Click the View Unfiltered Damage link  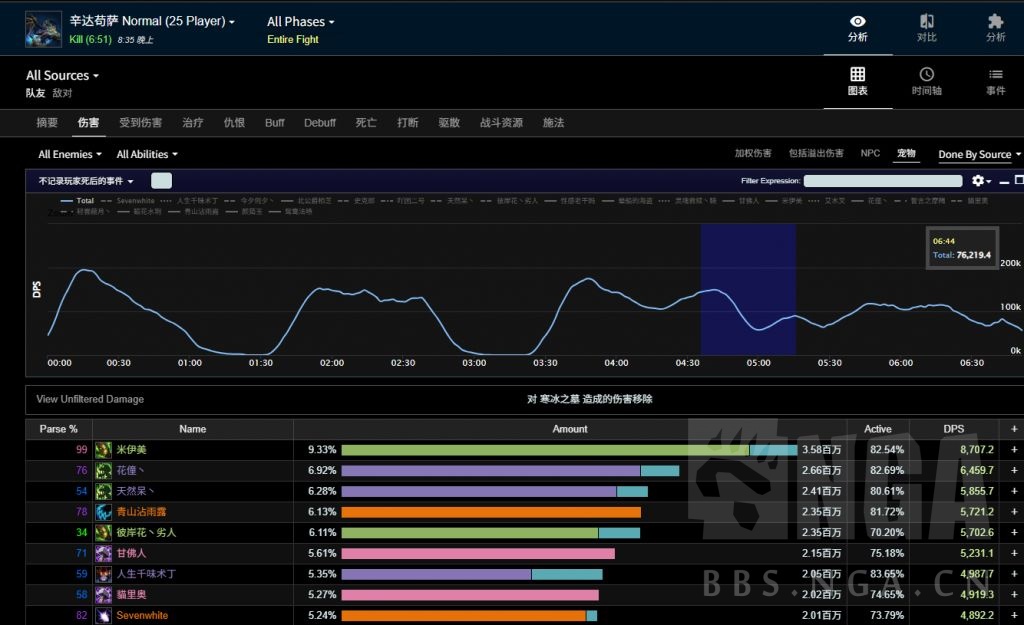90,399
